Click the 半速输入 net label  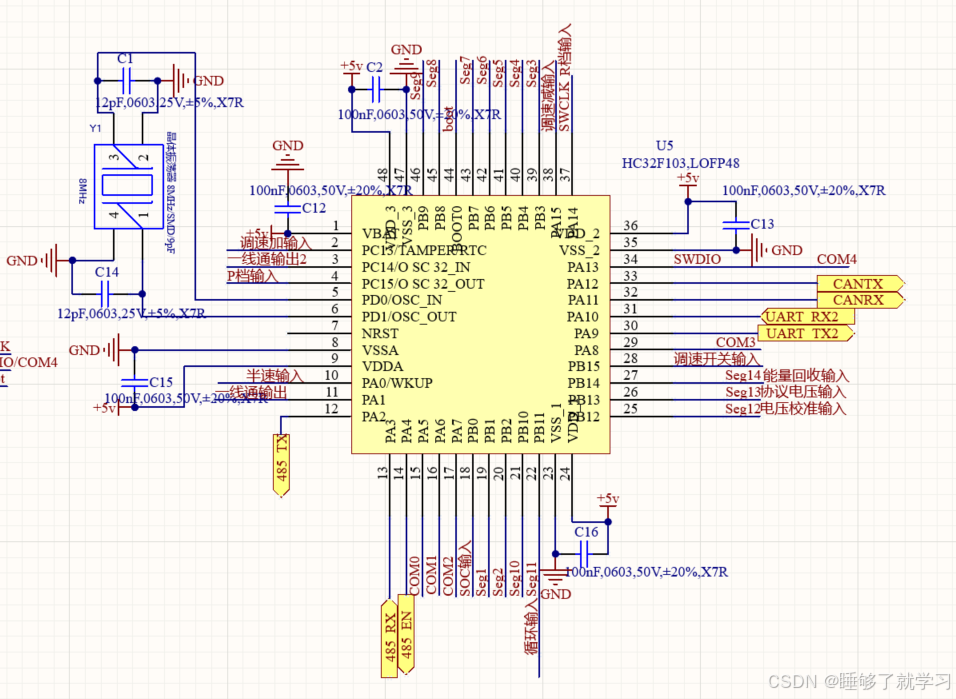tap(274, 375)
